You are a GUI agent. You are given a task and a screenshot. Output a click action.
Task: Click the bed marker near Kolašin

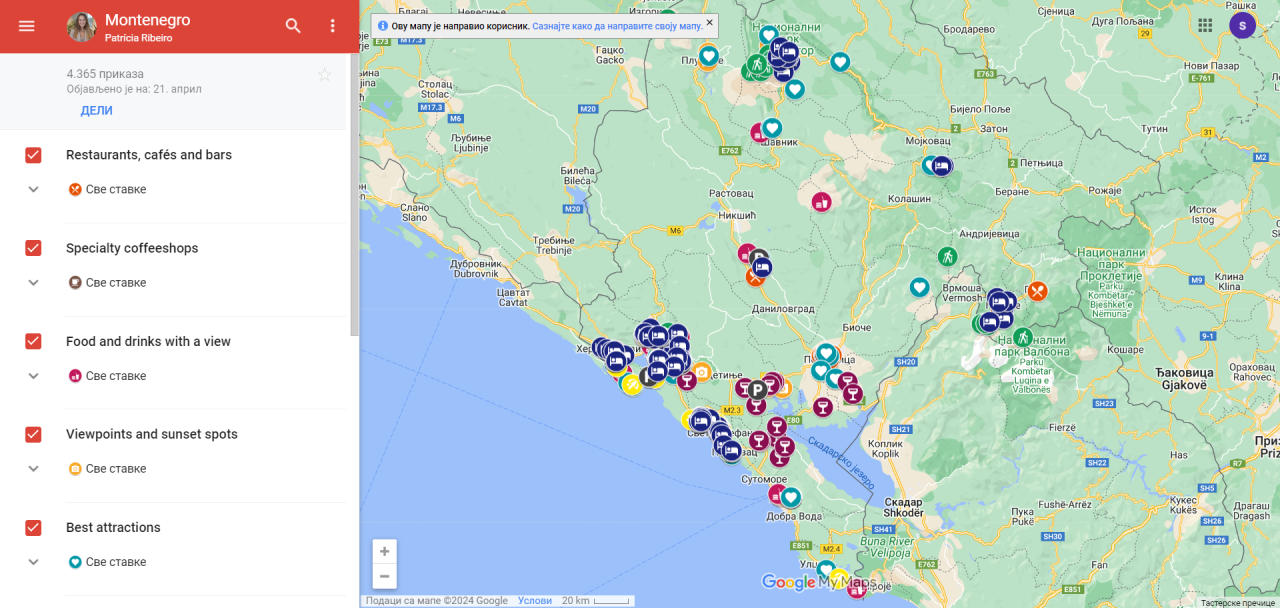coord(941,166)
